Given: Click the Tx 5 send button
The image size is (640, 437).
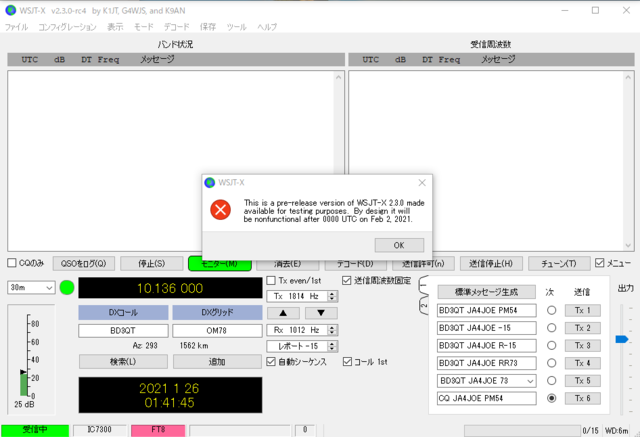Looking at the screenshot, I should [582, 381].
